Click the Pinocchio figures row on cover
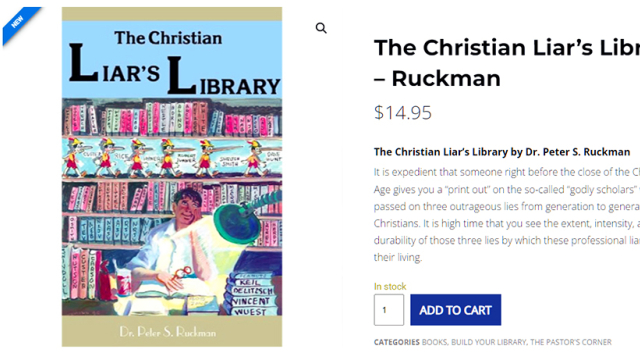This screenshot has width=640, height=360. click(x=172, y=158)
